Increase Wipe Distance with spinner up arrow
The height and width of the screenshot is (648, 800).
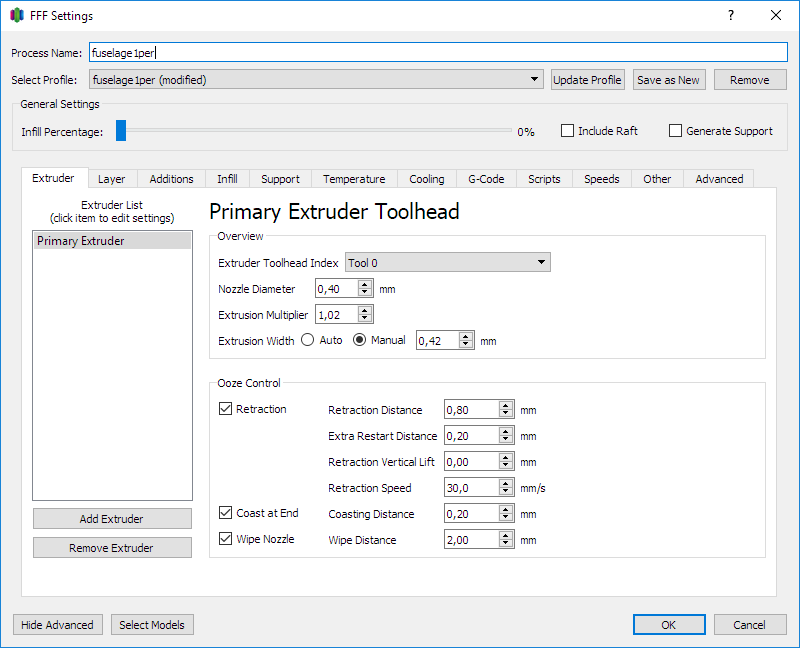[506, 535]
